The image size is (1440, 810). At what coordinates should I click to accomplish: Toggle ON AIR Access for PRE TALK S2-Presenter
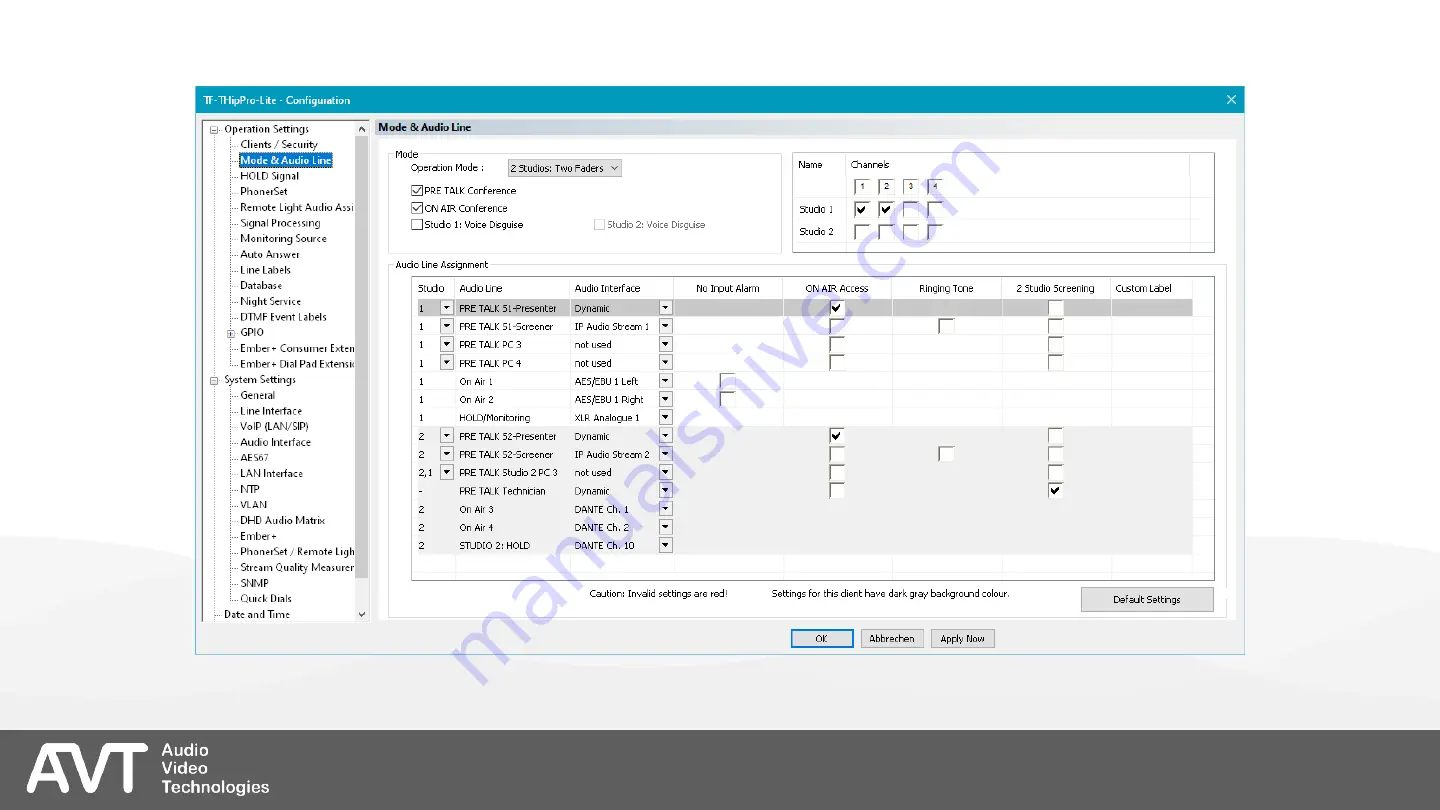(837, 436)
